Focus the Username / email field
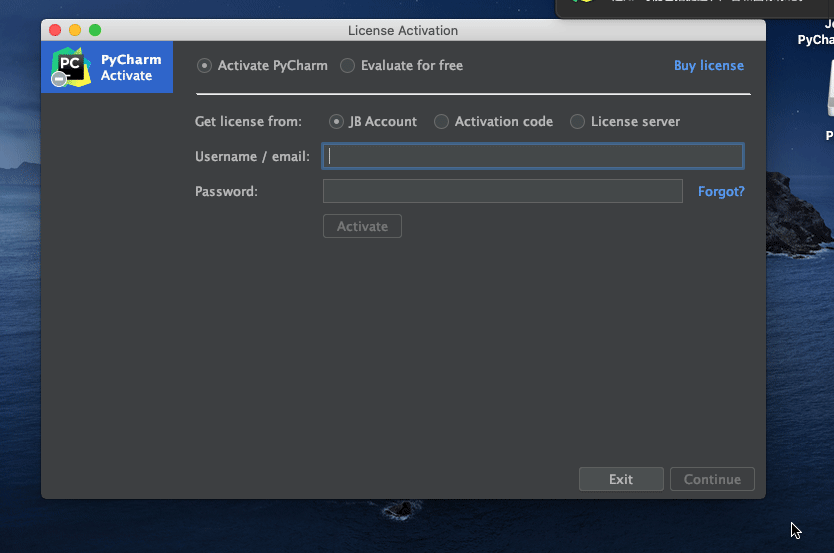The height and width of the screenshot is (553, 834). 533,156
